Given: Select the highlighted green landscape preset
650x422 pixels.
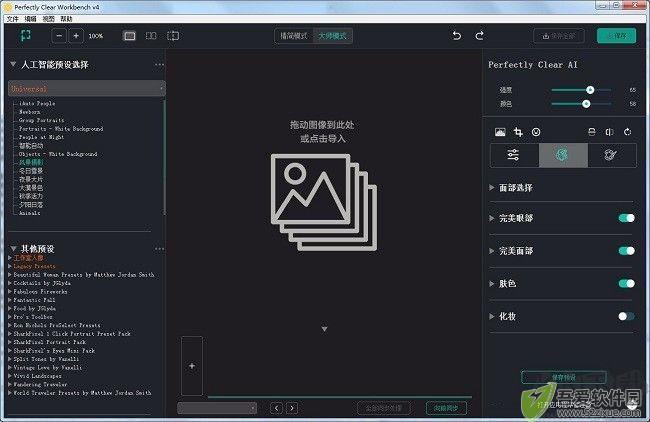Looking at the screenshot, I should [x=31, y=162].
